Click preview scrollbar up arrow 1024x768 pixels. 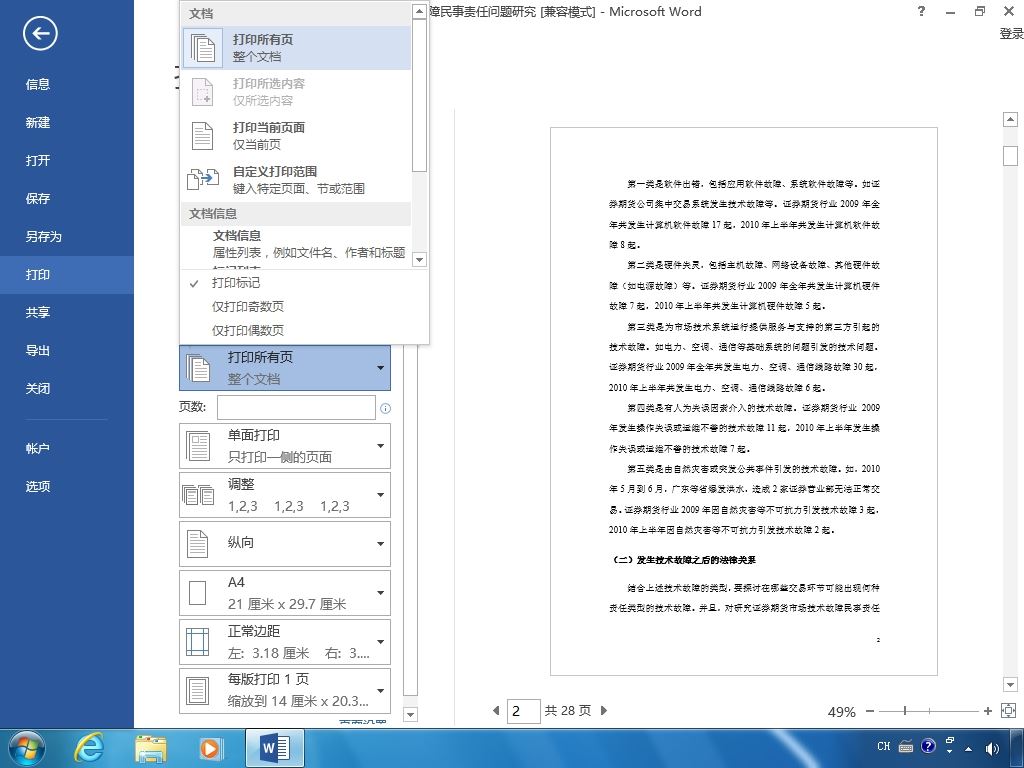pos(1010,119)
